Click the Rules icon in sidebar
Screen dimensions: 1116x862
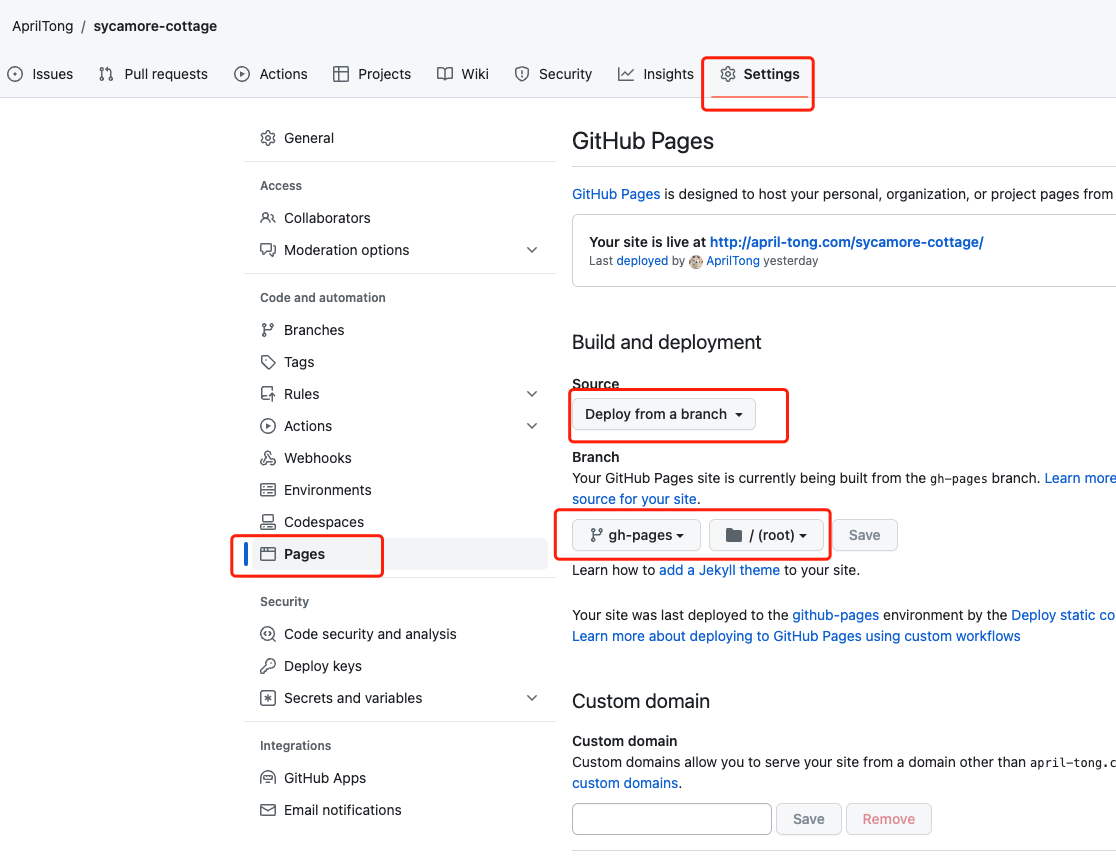click(x=268, y=394)
